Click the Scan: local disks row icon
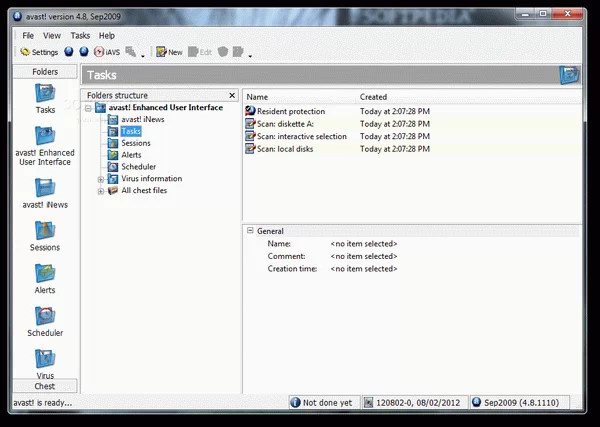This screenshot has height=427, width=600. 250,148
